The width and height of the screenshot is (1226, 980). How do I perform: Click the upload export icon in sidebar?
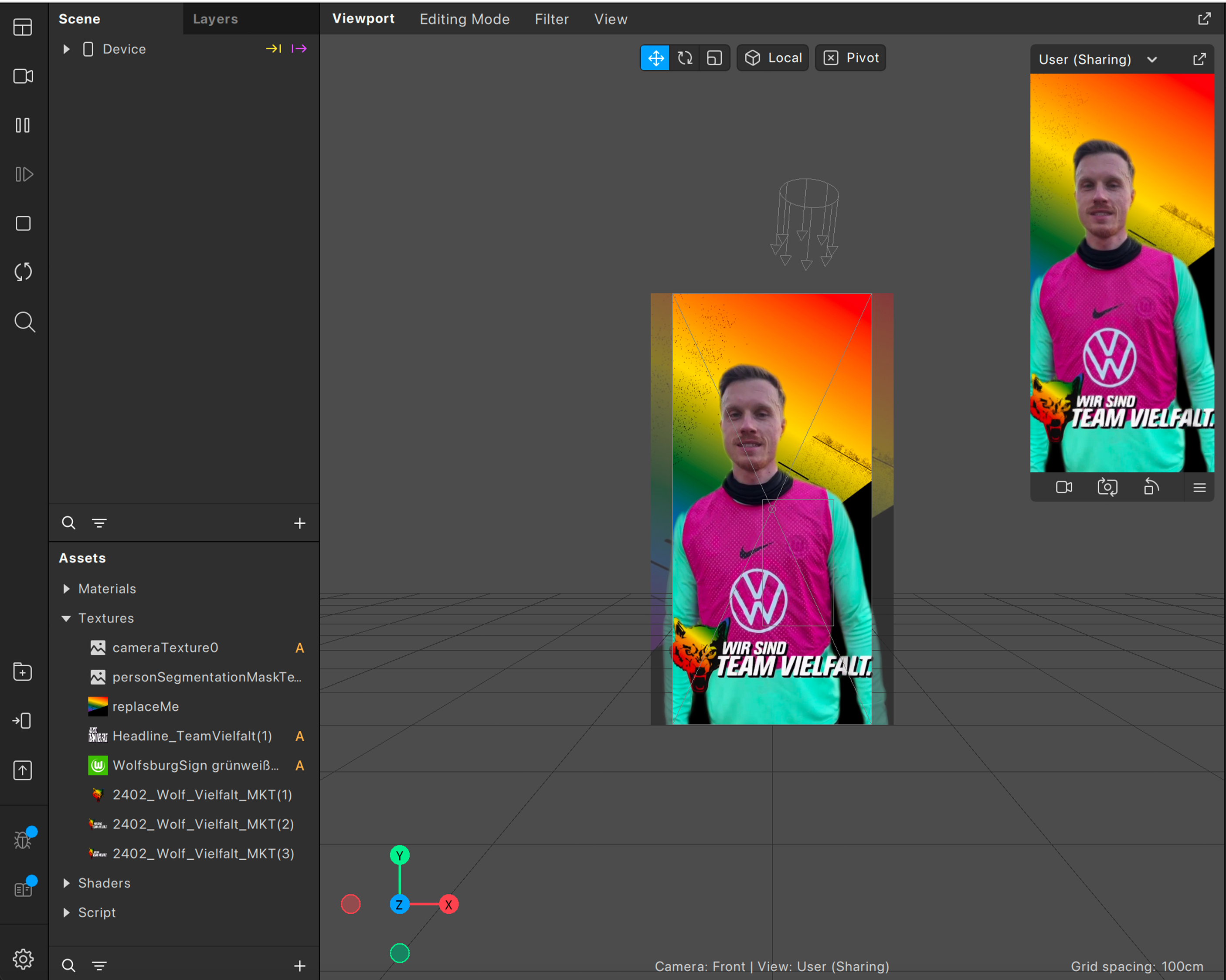pyautogui.click(x=23, y=770)
